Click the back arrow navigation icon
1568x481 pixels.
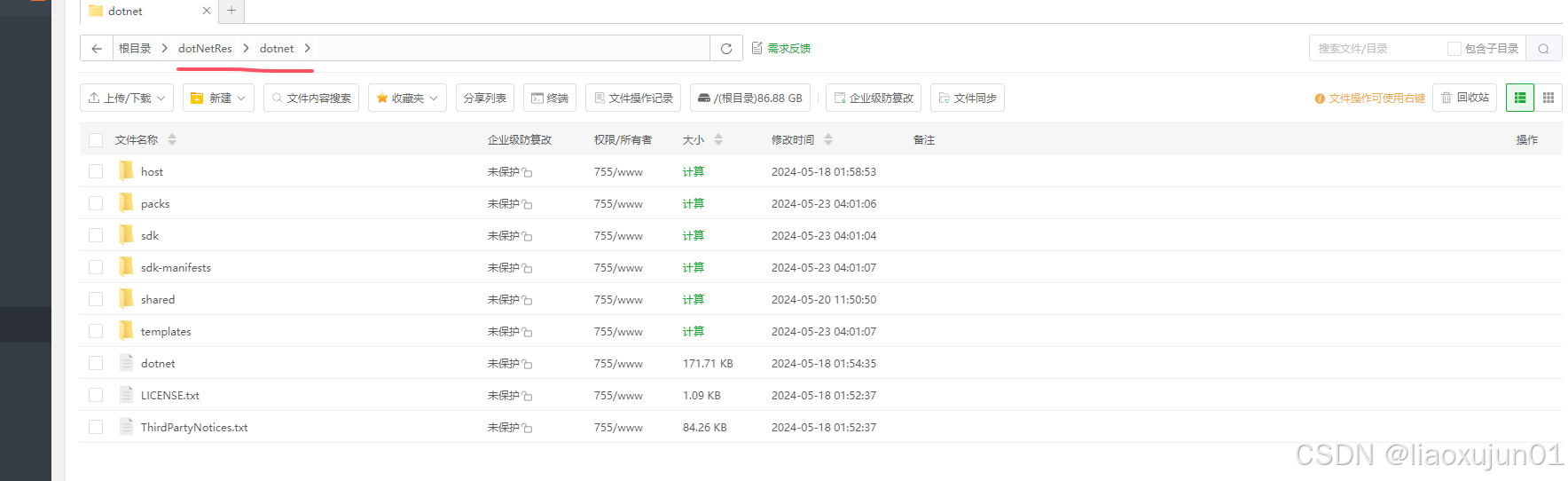pyautogui.click(x=97, y=49)
